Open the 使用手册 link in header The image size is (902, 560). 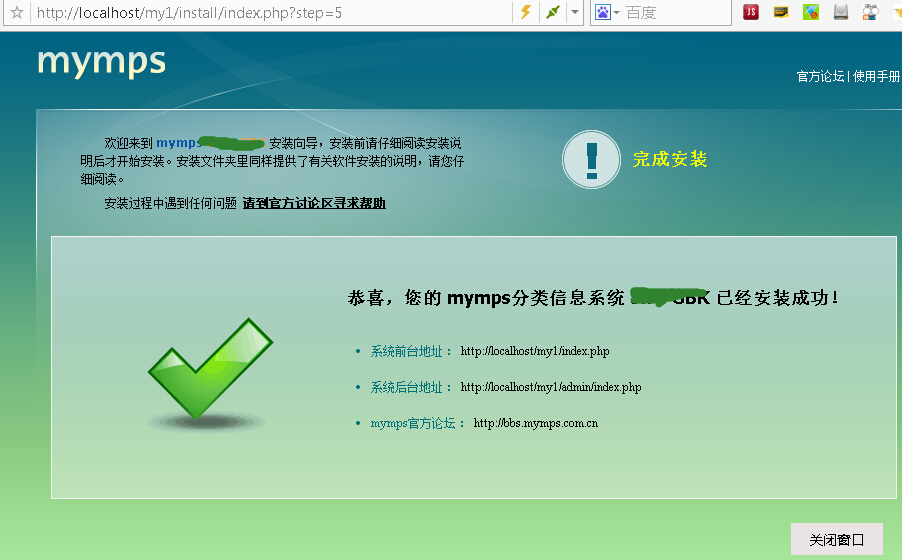877,77
